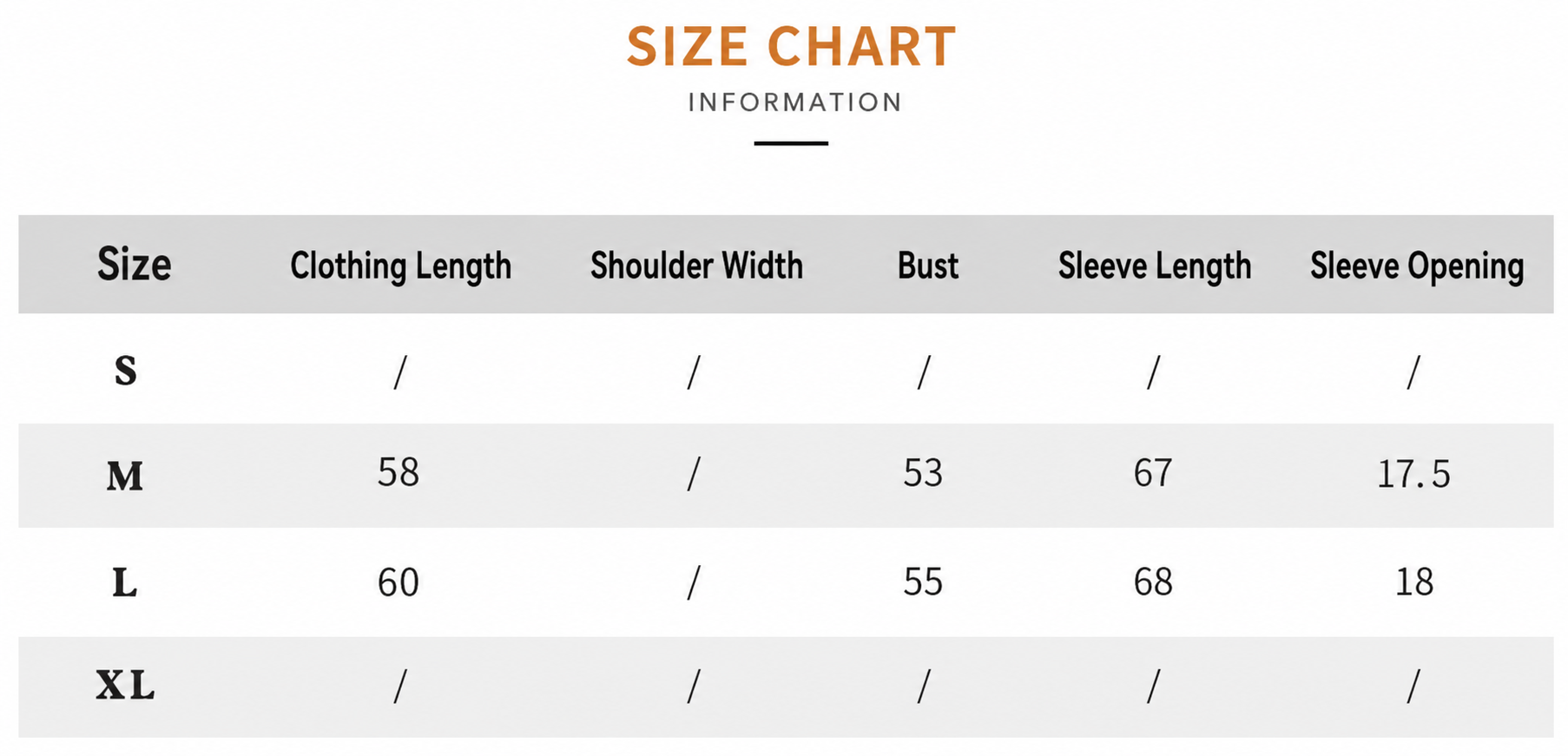Select the Size column header

point(134,264)
